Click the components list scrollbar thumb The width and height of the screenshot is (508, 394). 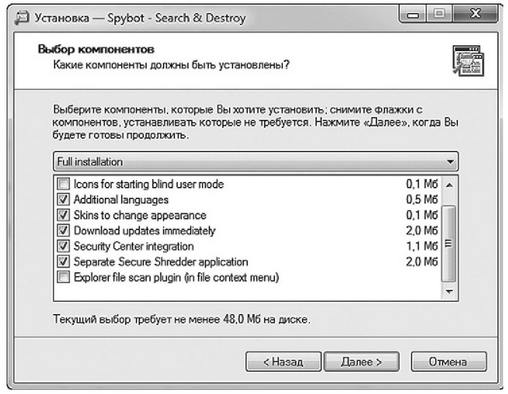449,243
